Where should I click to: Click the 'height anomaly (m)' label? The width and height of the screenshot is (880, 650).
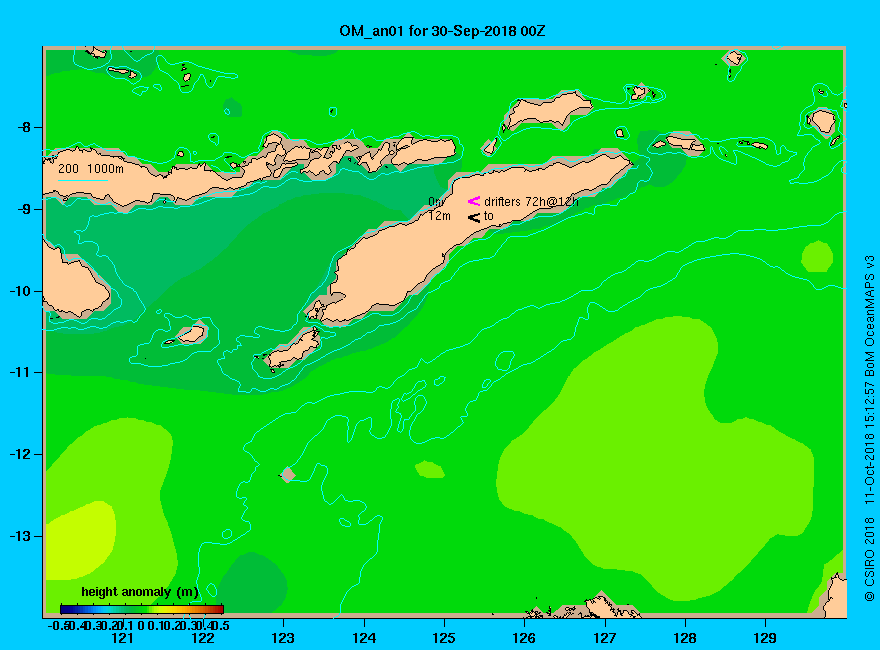140,592
